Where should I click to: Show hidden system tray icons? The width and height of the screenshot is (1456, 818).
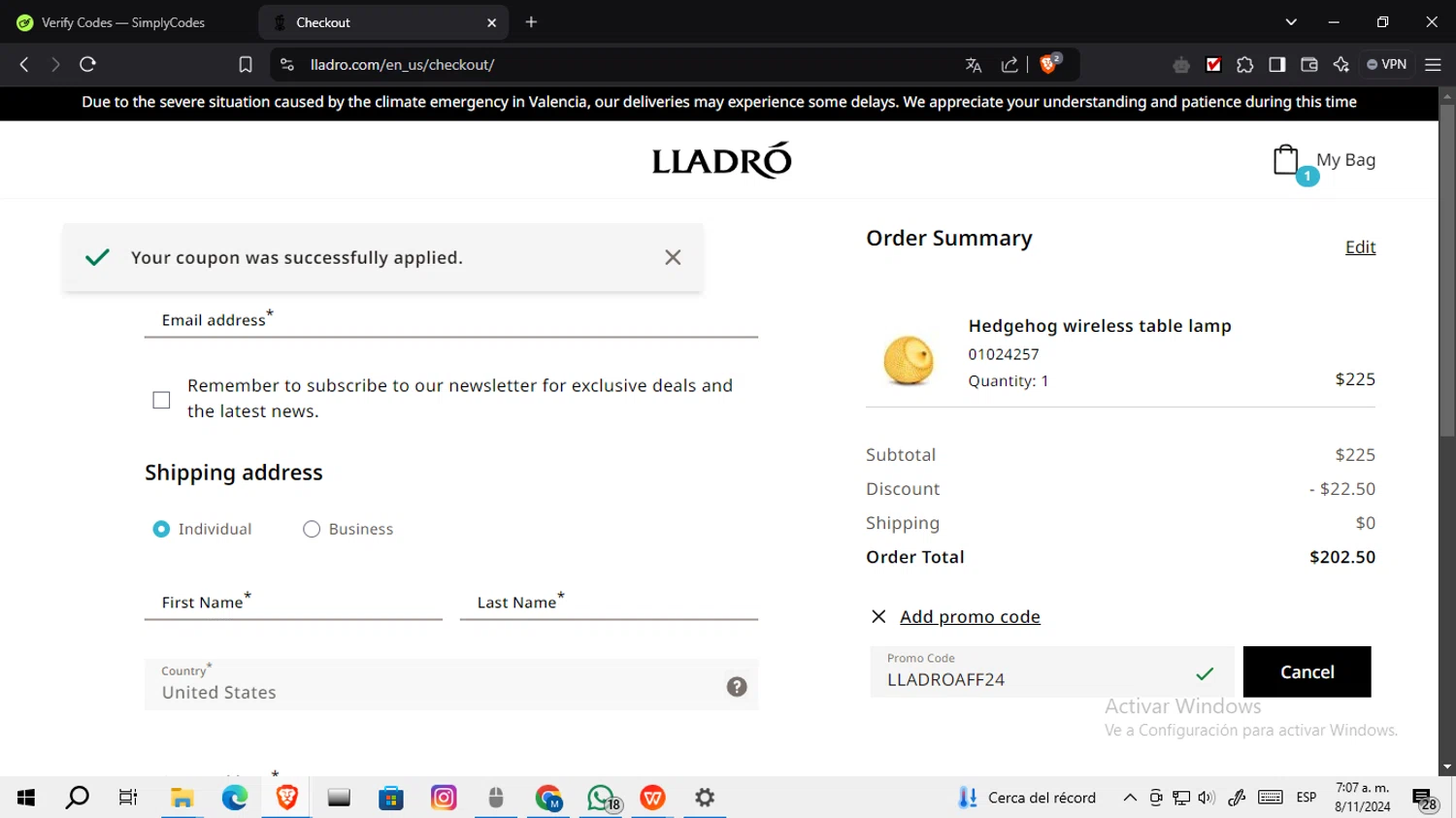[1130, 798]
